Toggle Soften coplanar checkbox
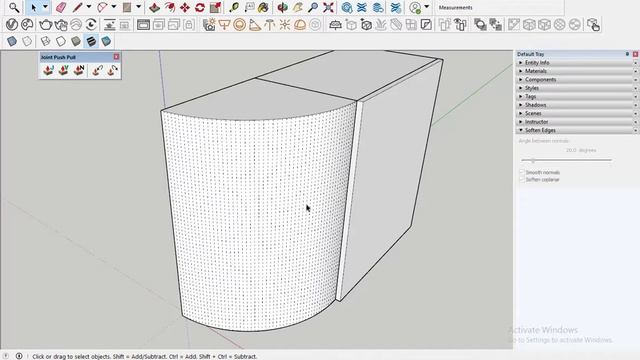Screen dimensions: 640x360 (x=522, y=180)
